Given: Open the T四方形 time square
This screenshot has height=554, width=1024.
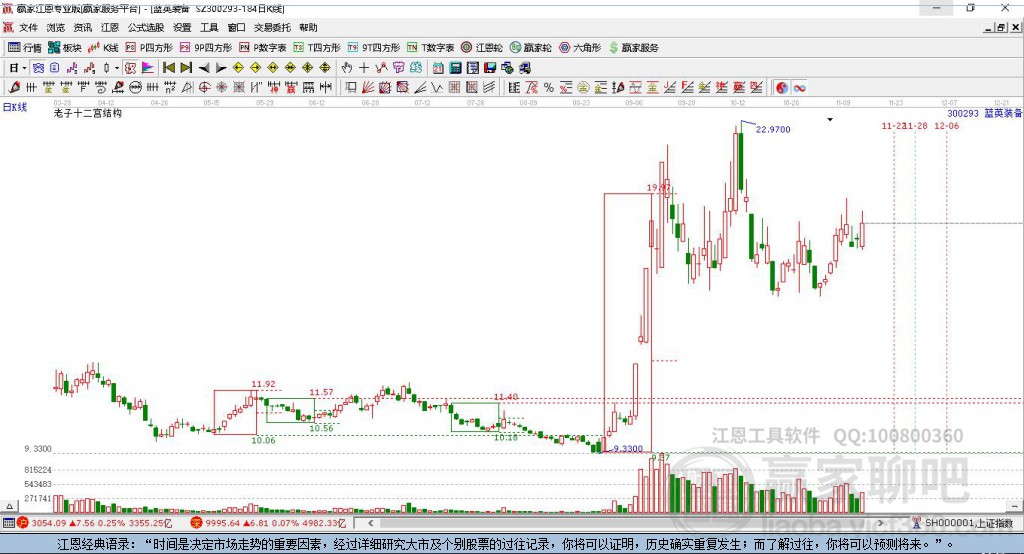Looking at the screenshot, I should coord(317,48).
